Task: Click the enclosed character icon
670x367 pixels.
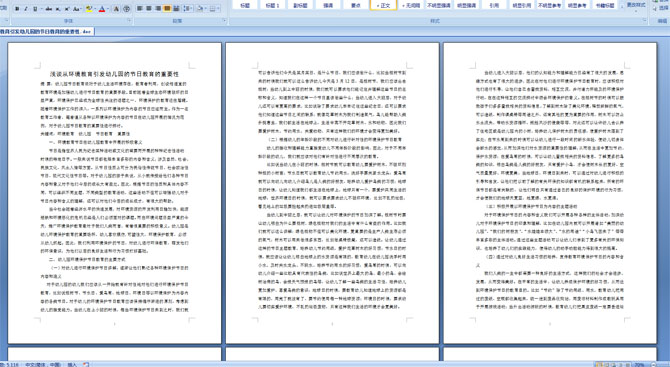Action: tap(126, 9)
